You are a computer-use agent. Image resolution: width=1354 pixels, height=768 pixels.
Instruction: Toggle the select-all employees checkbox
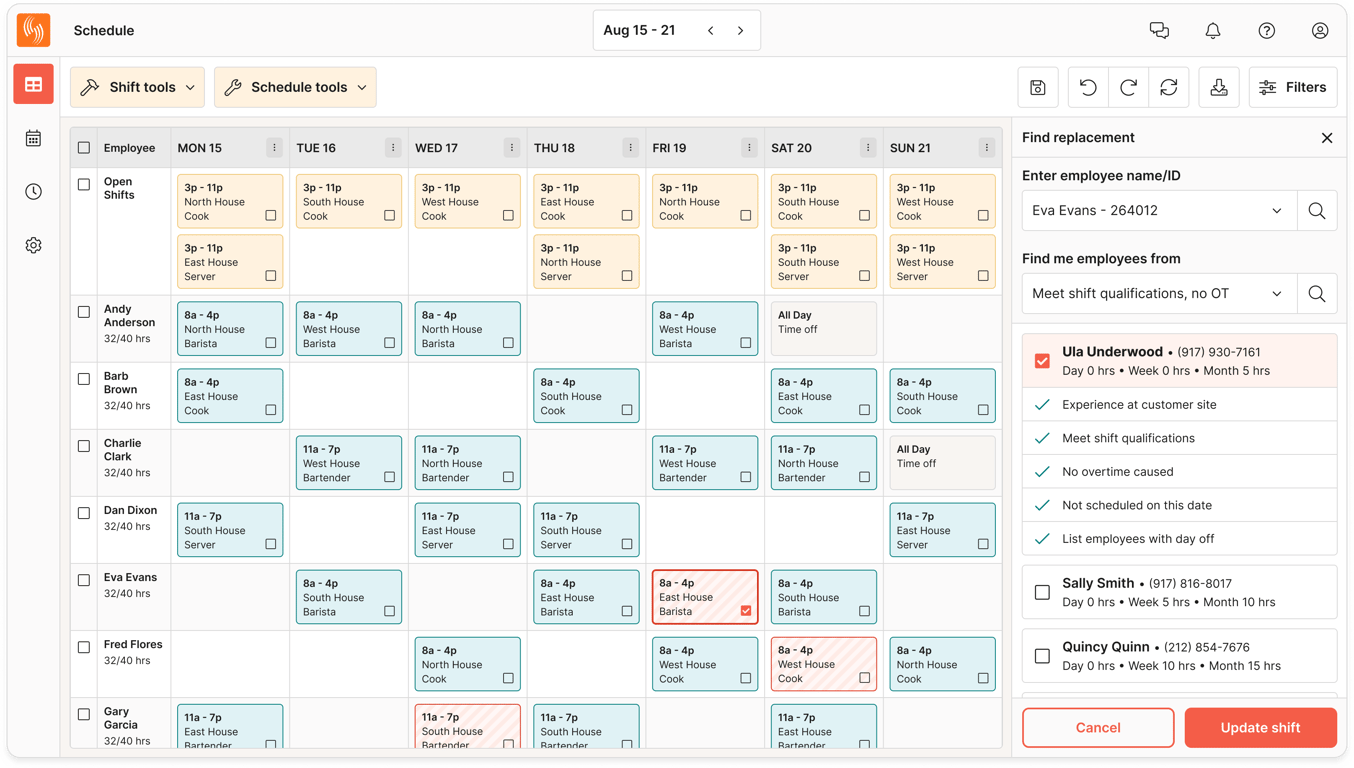pyautogui.click(x=84, y=148)
